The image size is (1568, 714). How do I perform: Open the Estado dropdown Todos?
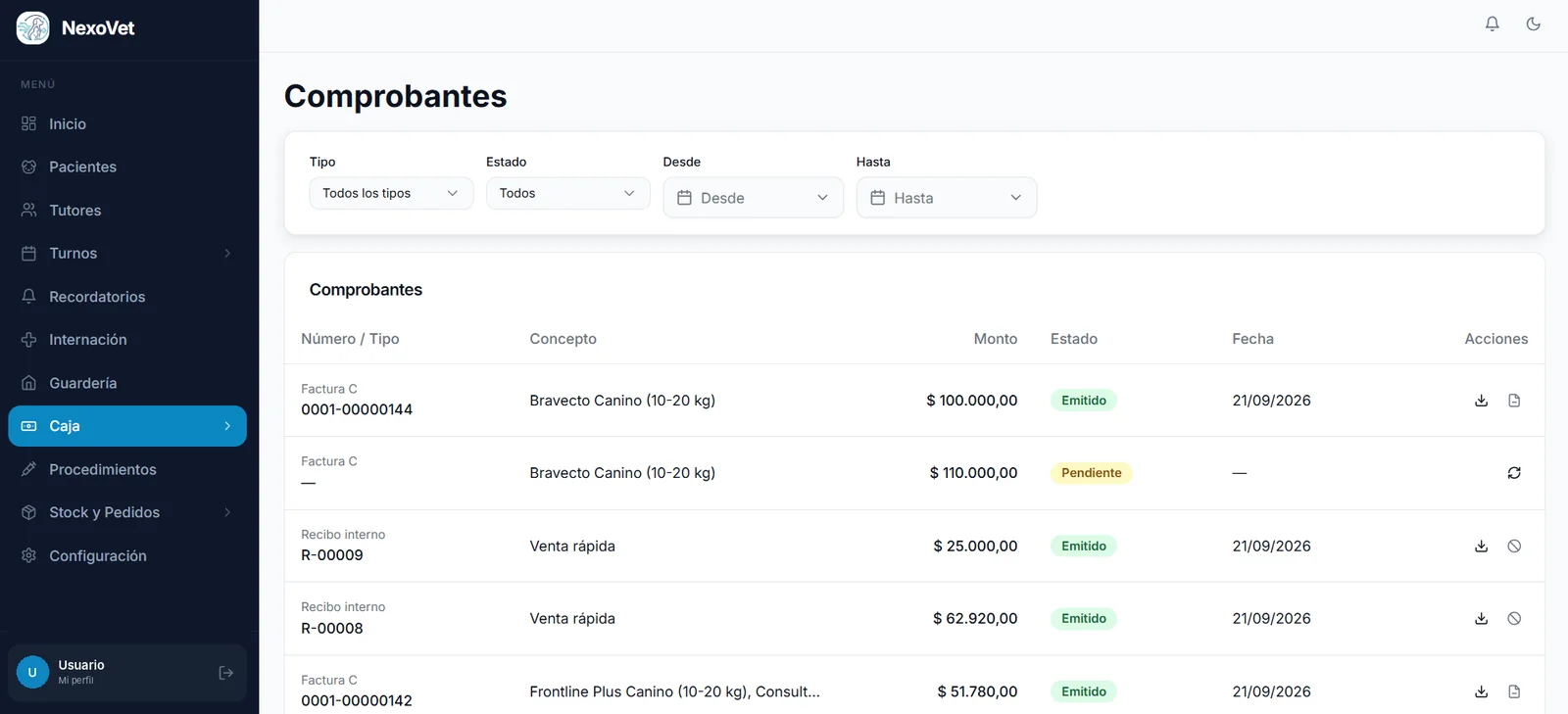[x=567, y=193]
